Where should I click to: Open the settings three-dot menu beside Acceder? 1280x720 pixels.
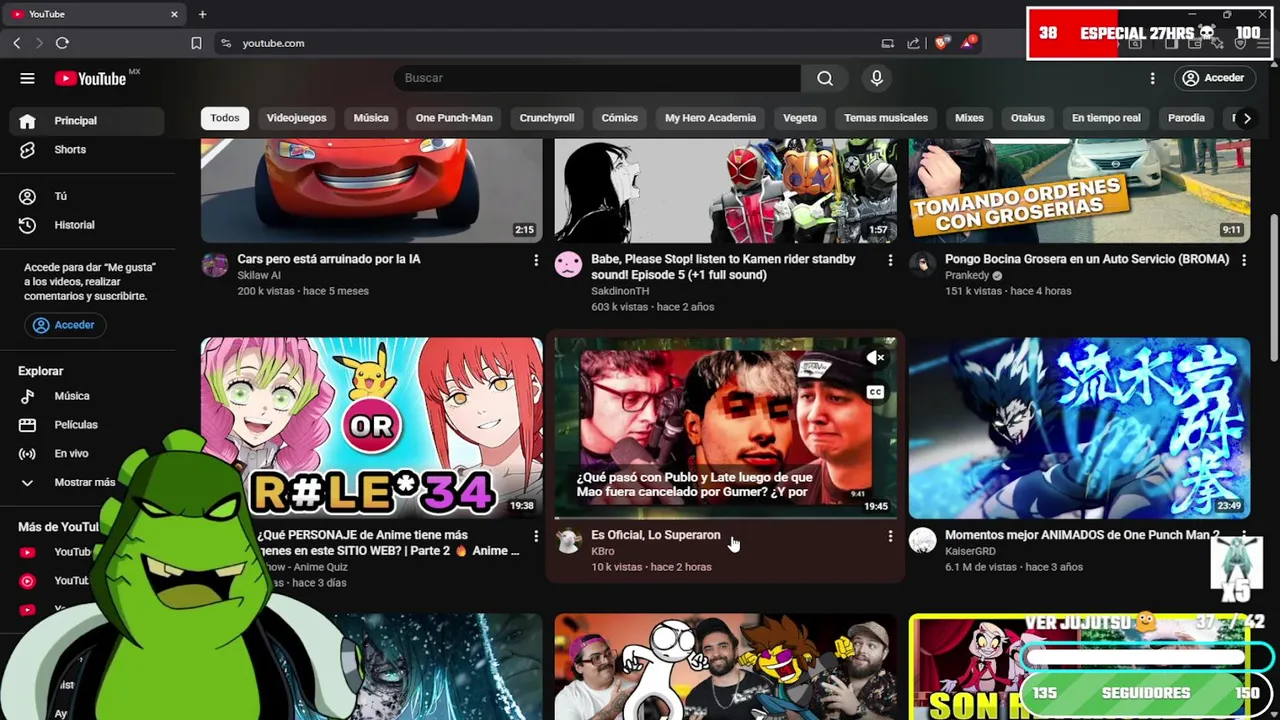pos(1152,78)
